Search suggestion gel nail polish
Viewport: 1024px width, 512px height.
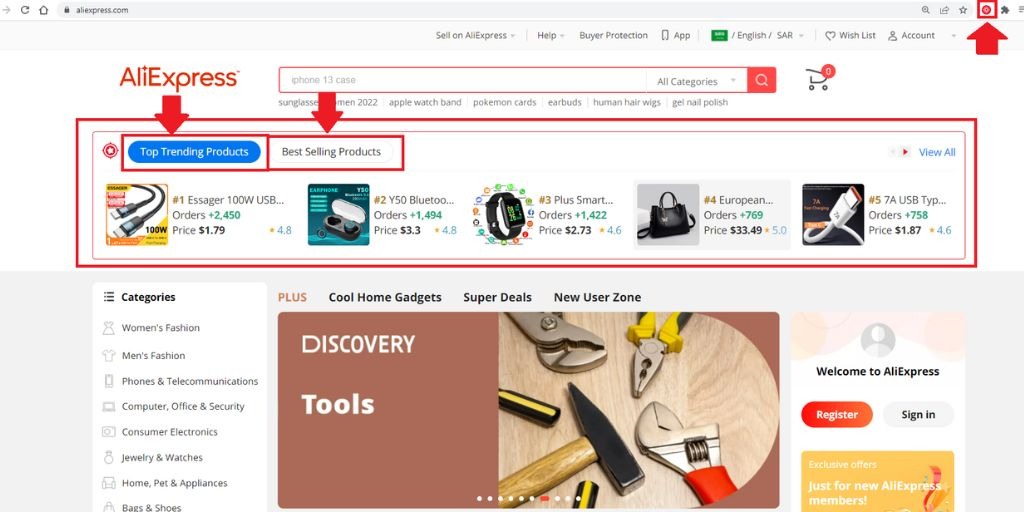pyautogui.click(x=700, y=102)
